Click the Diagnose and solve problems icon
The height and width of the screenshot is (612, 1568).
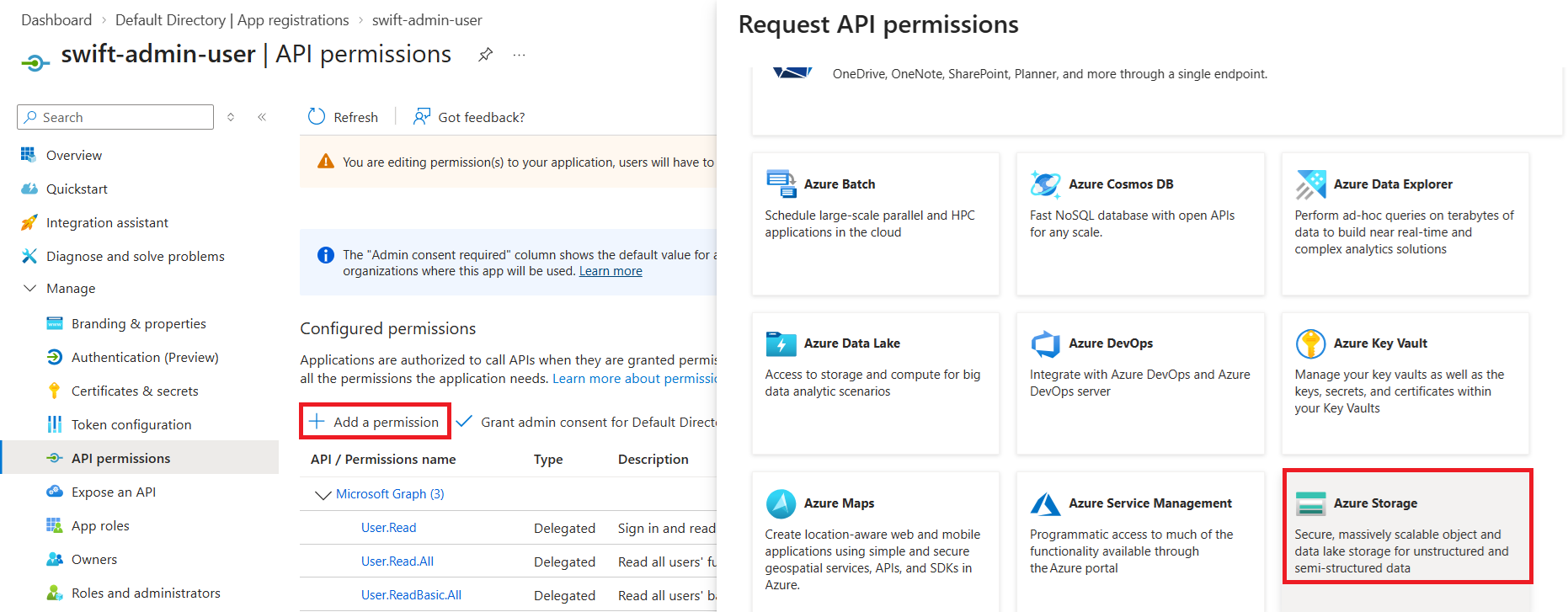(29, 256)
